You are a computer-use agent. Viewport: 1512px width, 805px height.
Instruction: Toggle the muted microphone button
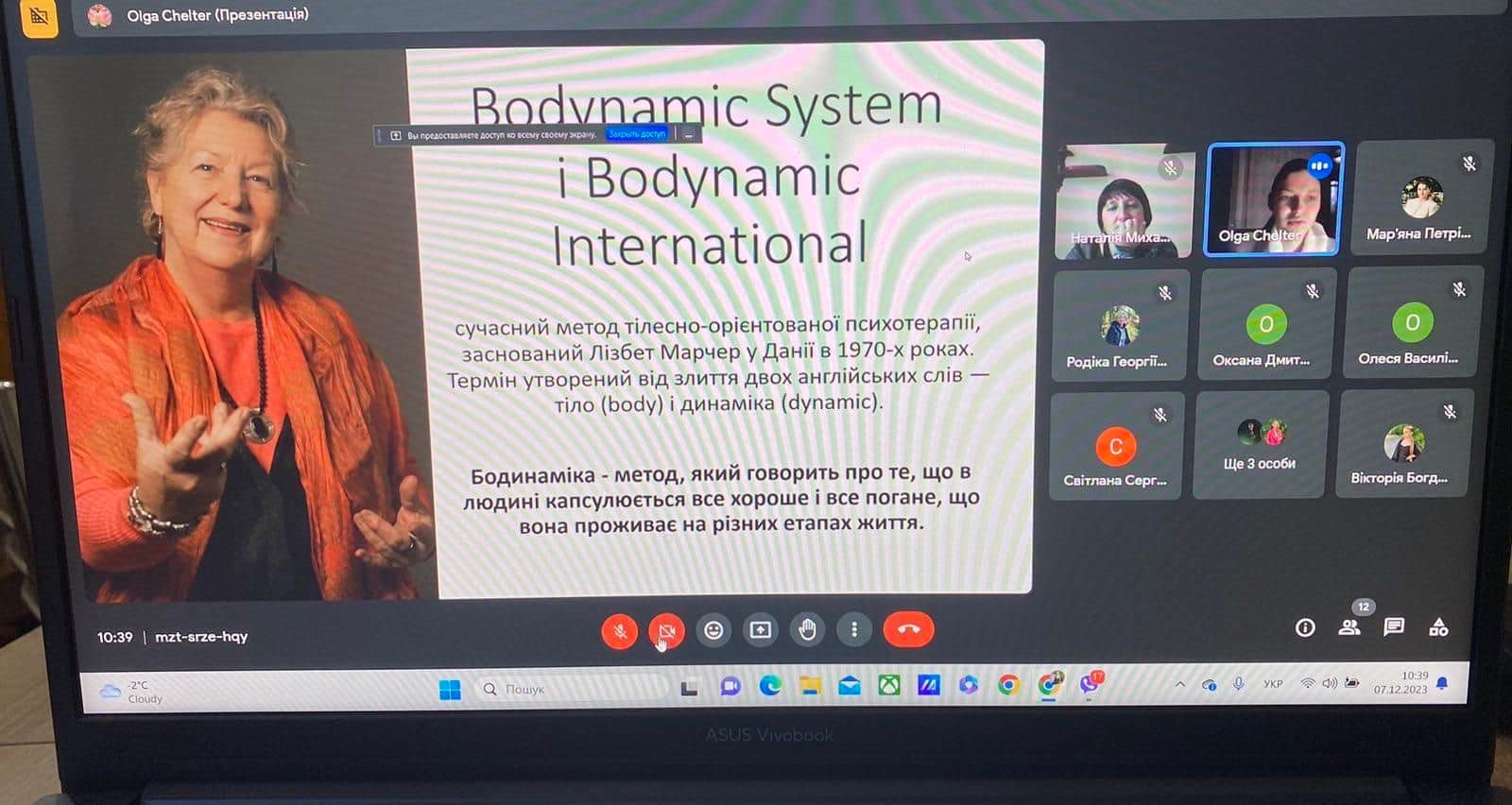click(620, 630)
